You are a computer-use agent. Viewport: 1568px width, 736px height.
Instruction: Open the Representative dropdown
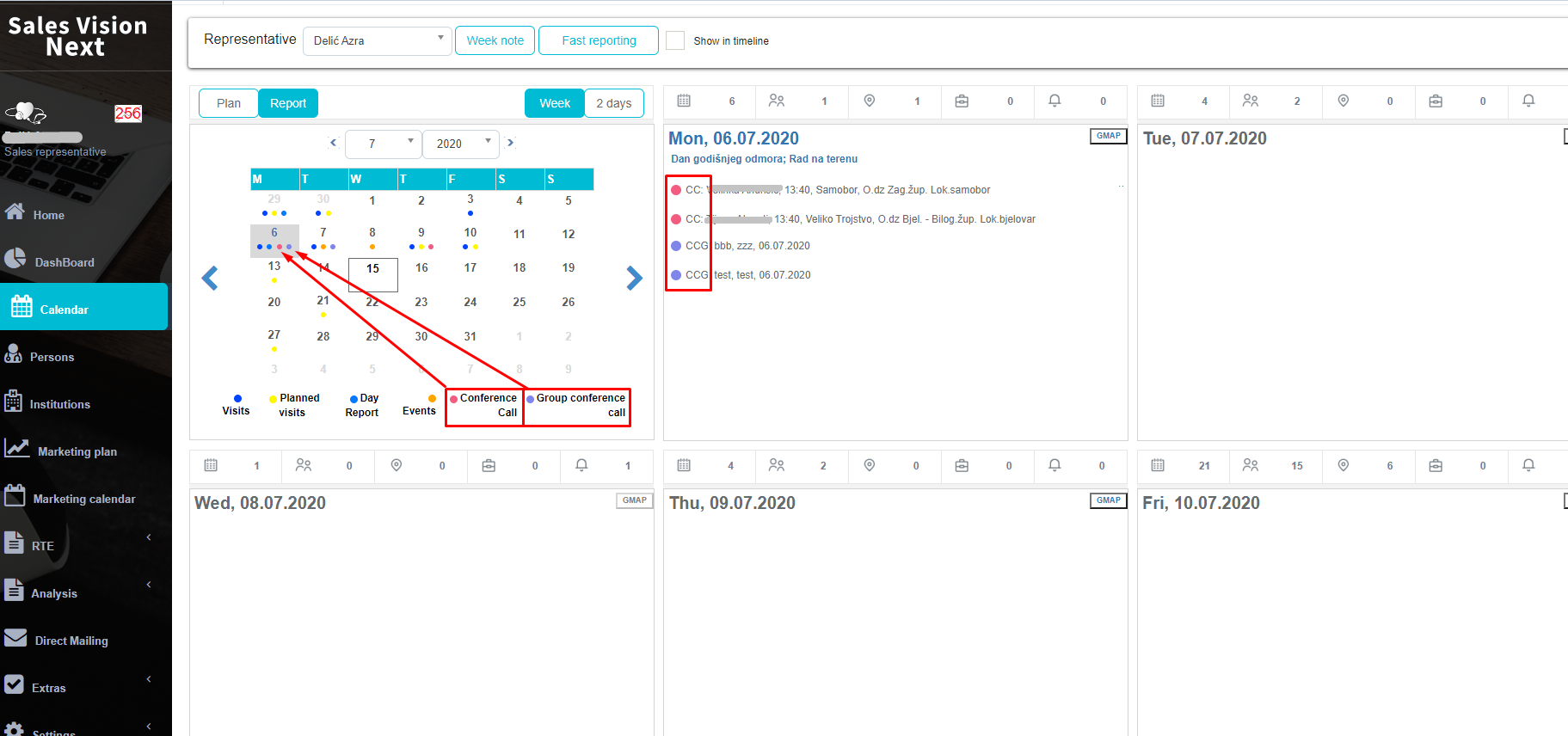[377, 40]
